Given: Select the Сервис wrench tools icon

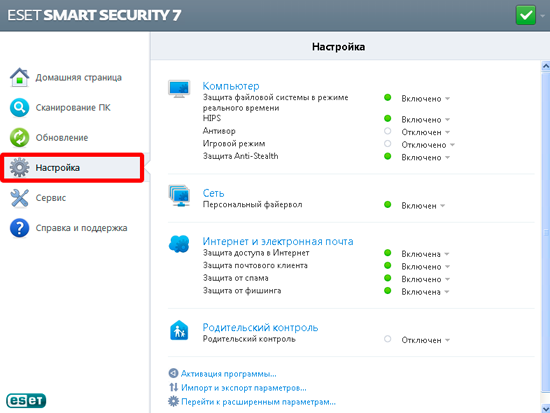Looking at the screenshot, I should (20, 198).
